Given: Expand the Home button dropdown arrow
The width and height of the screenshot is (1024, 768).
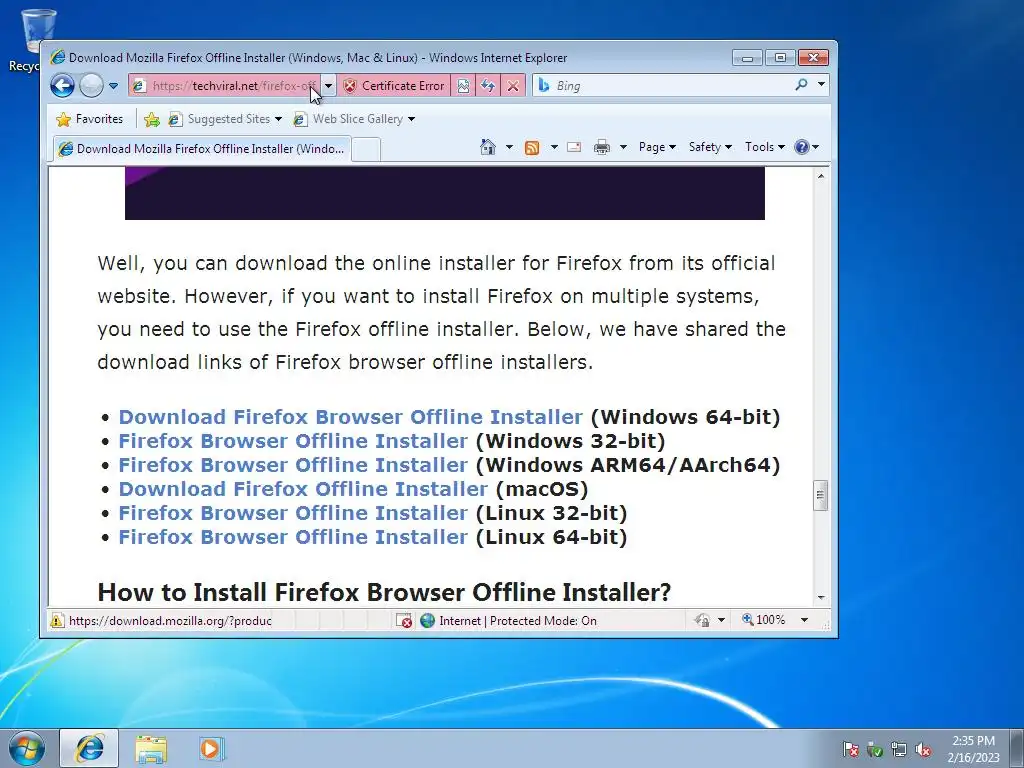Looking at the screenshot, I should 509,147.
